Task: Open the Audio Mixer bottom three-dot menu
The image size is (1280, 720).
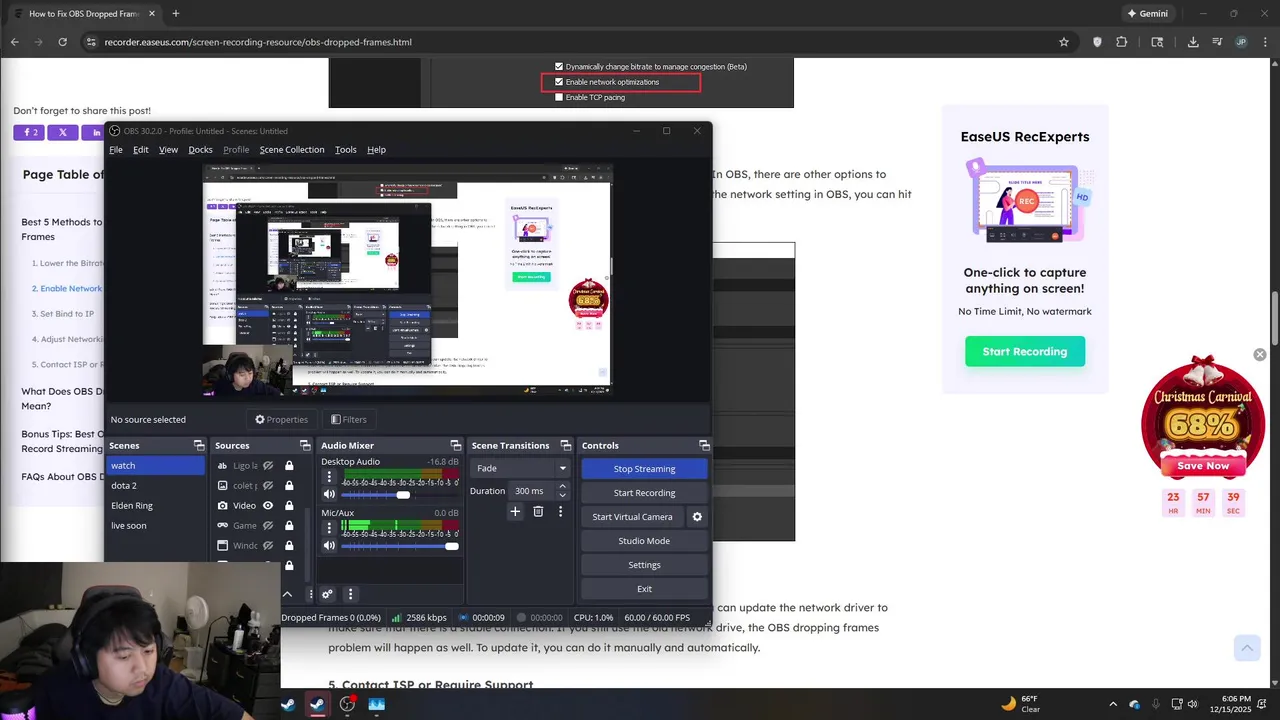Action: coord(350,594)
